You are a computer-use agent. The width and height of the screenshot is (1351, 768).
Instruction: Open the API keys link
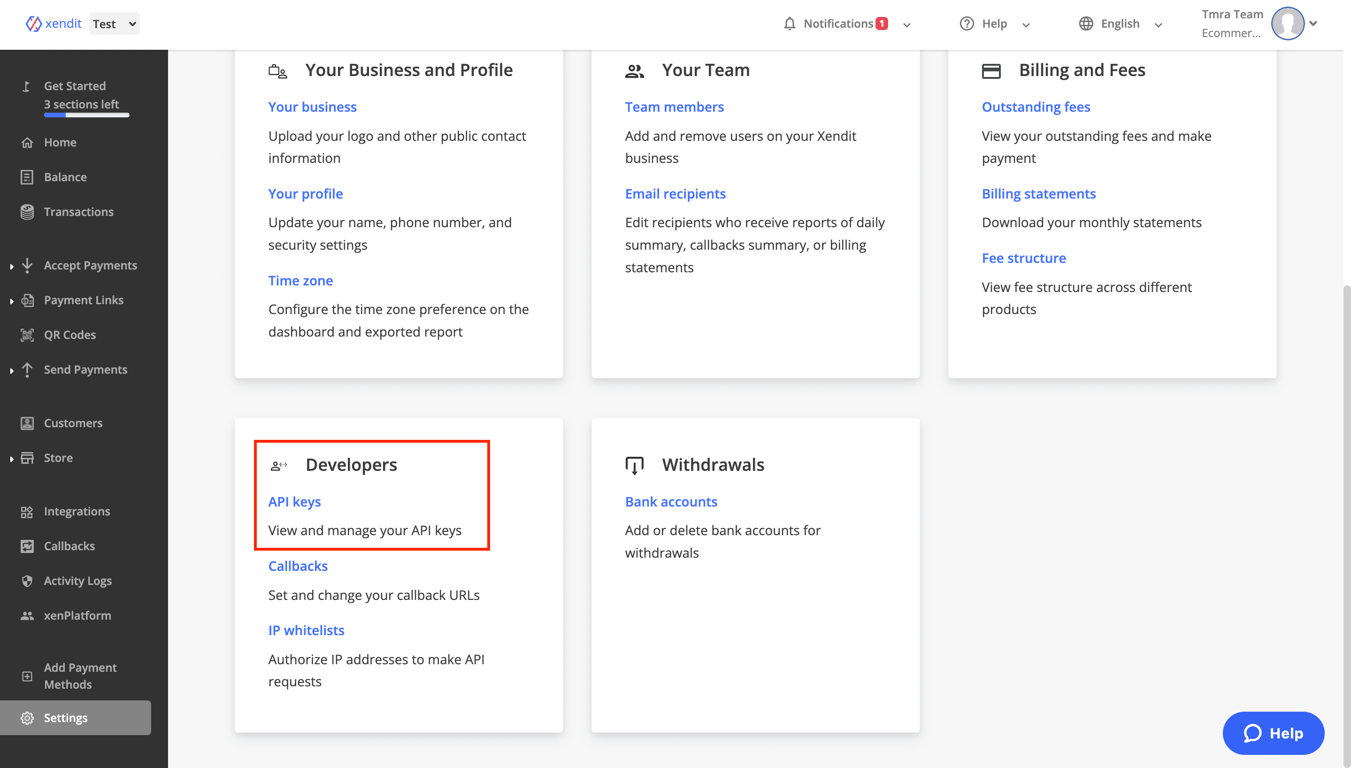294,502
